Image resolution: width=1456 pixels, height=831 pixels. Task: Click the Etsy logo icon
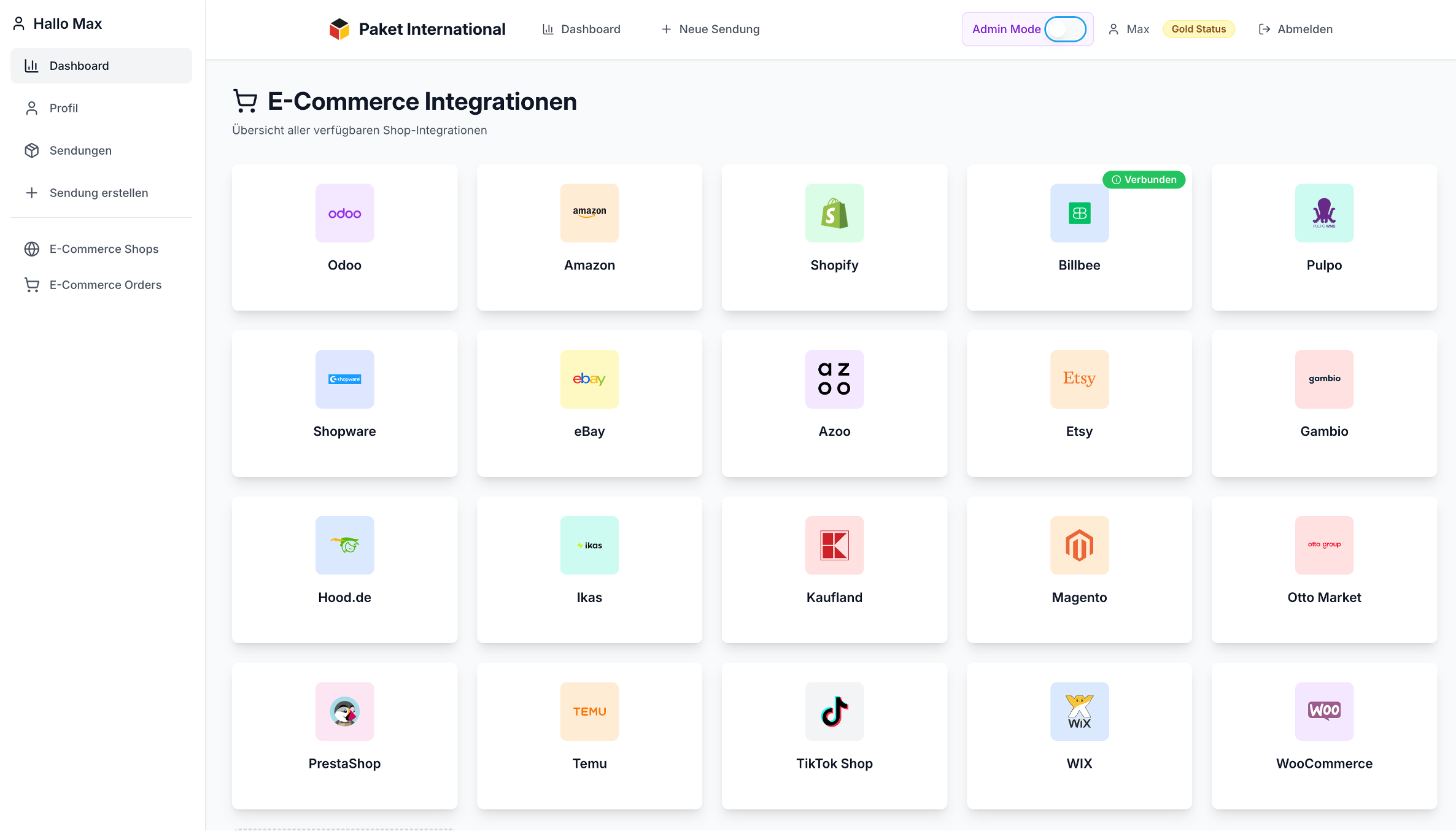click(1079, 379)
